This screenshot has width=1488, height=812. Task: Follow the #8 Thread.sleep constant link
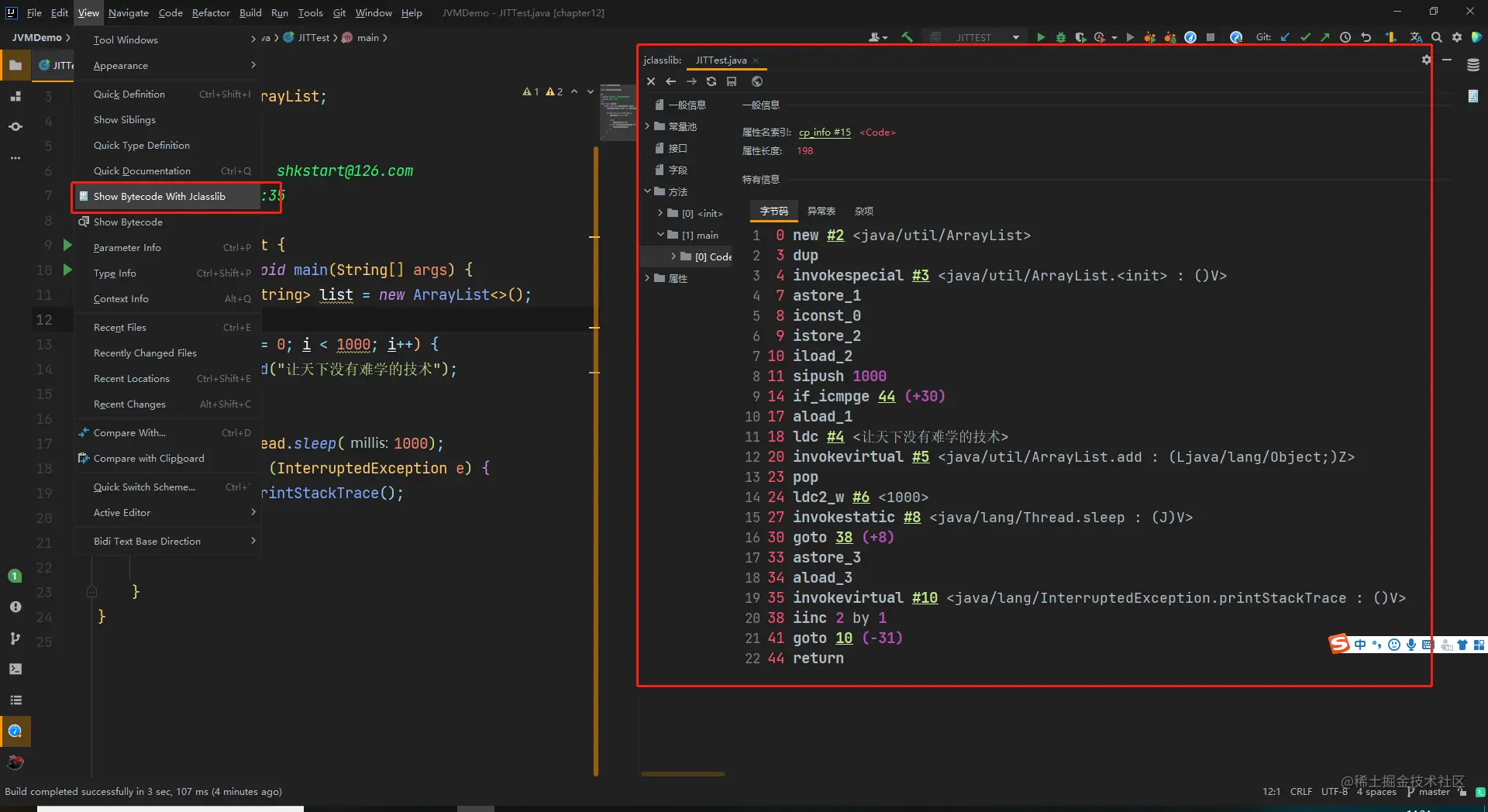912,518
